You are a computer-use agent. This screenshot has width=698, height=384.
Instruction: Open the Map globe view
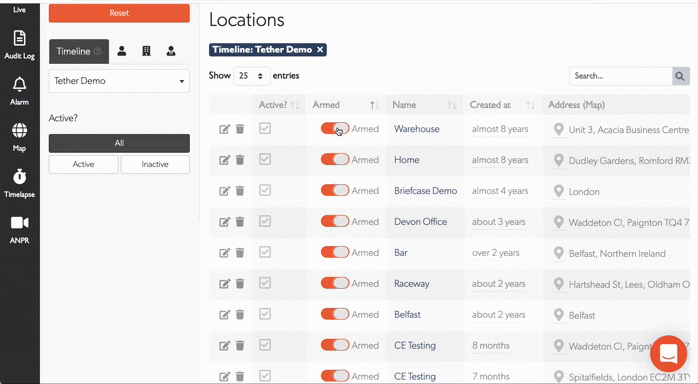coord(20,137)
